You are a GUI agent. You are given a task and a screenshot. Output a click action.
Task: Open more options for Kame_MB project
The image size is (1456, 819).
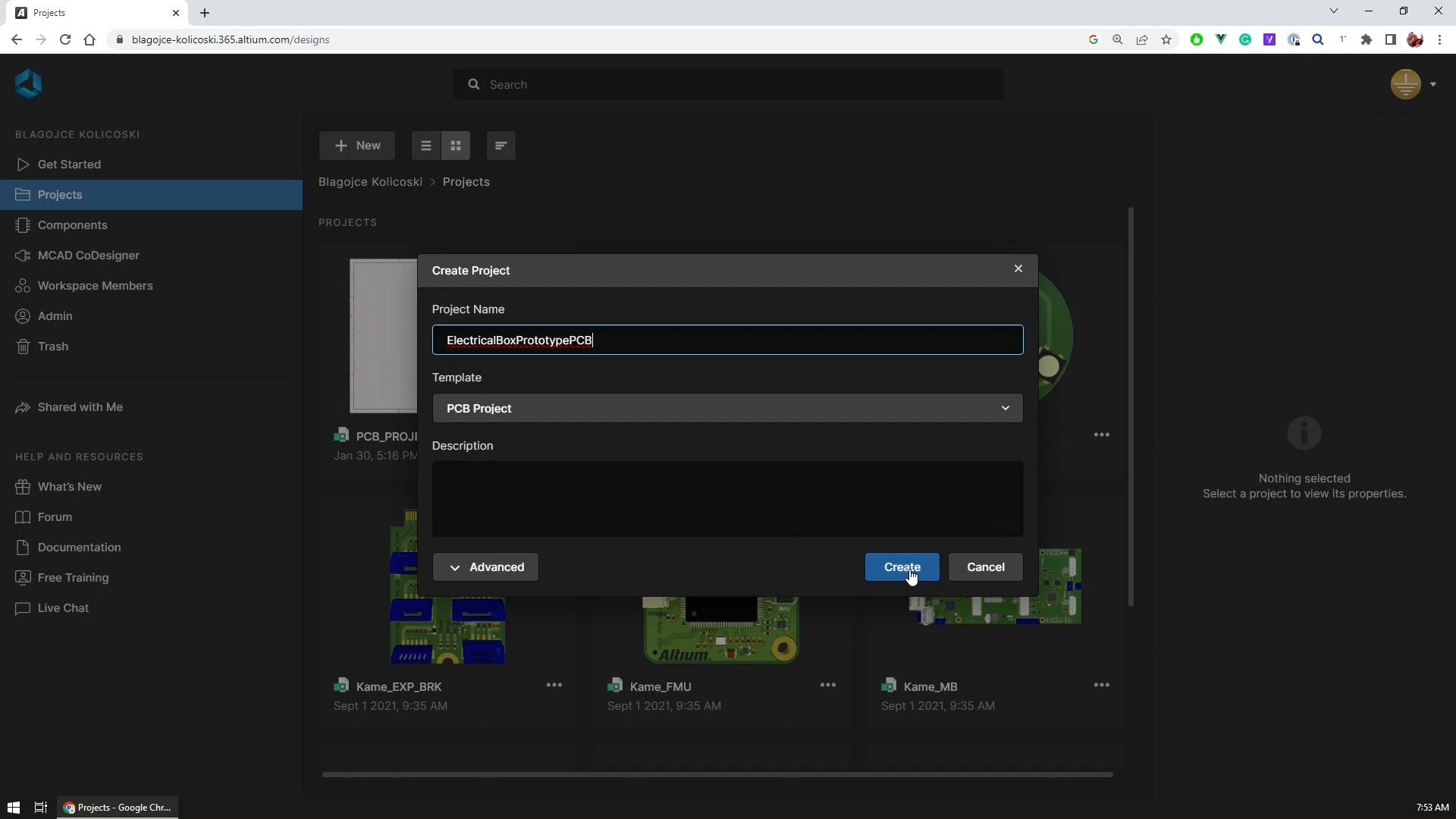pos(1102,686)
